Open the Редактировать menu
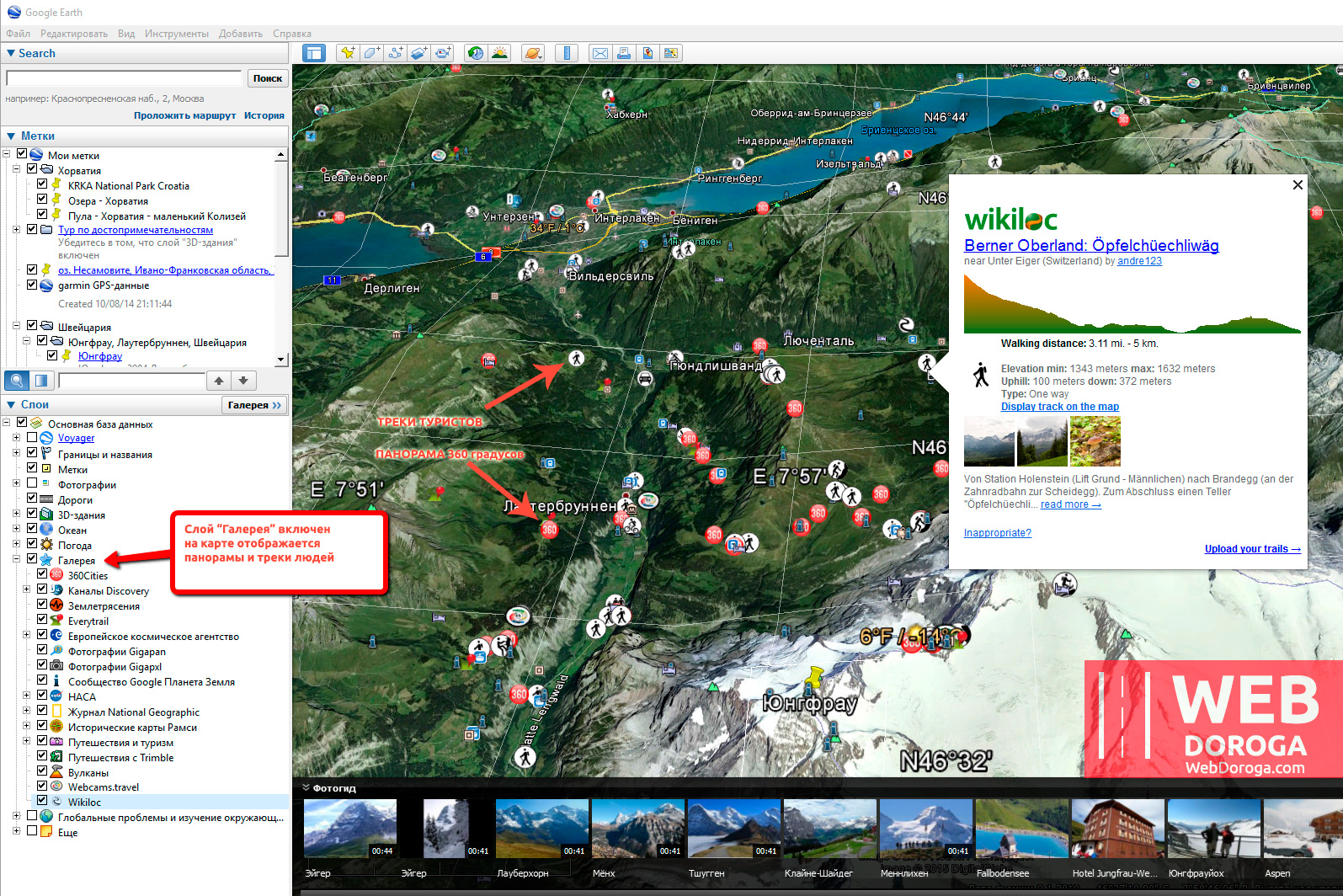 tap(74, 34)
